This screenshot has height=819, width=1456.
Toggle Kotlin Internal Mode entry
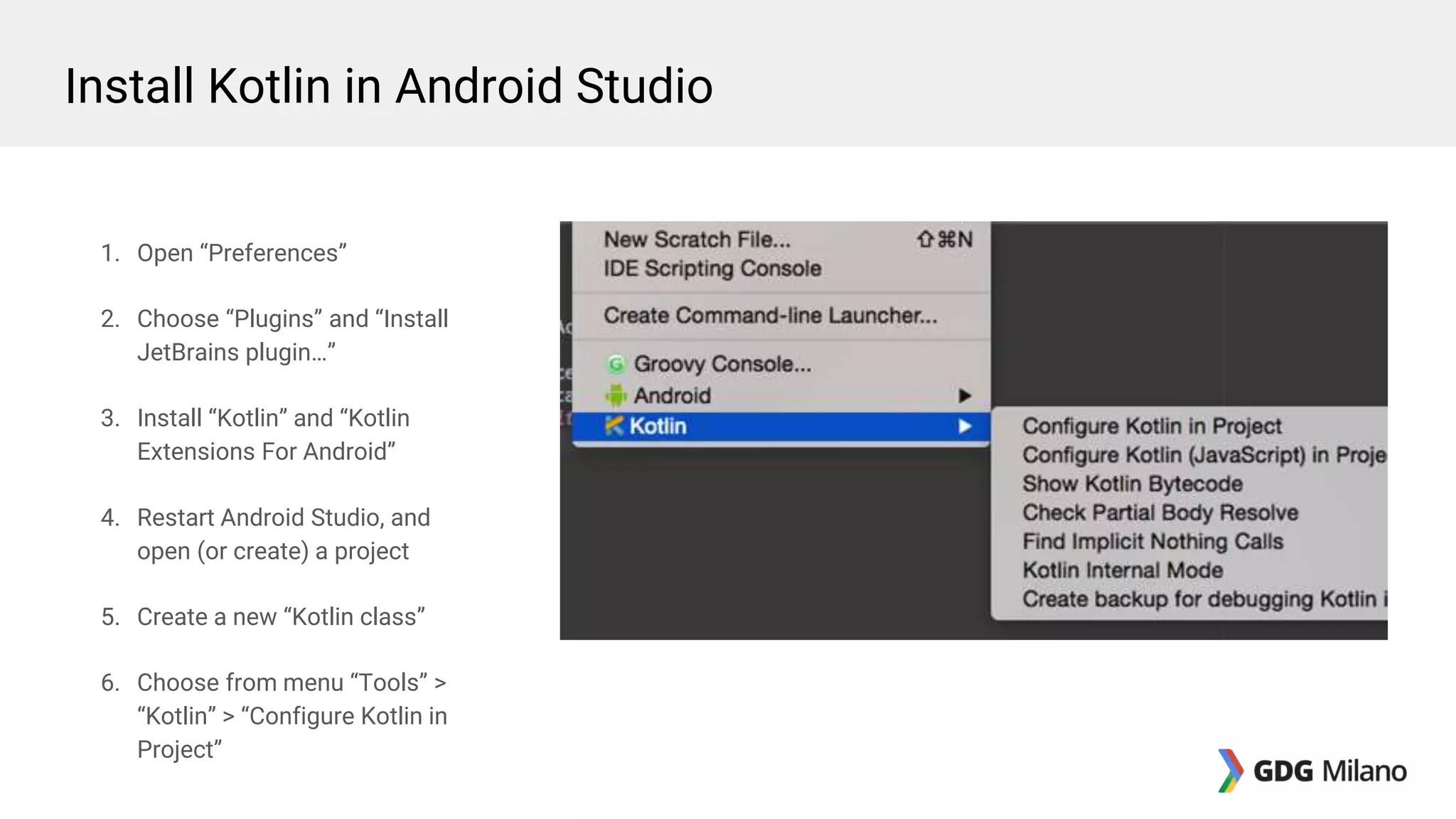point(1189,570)
